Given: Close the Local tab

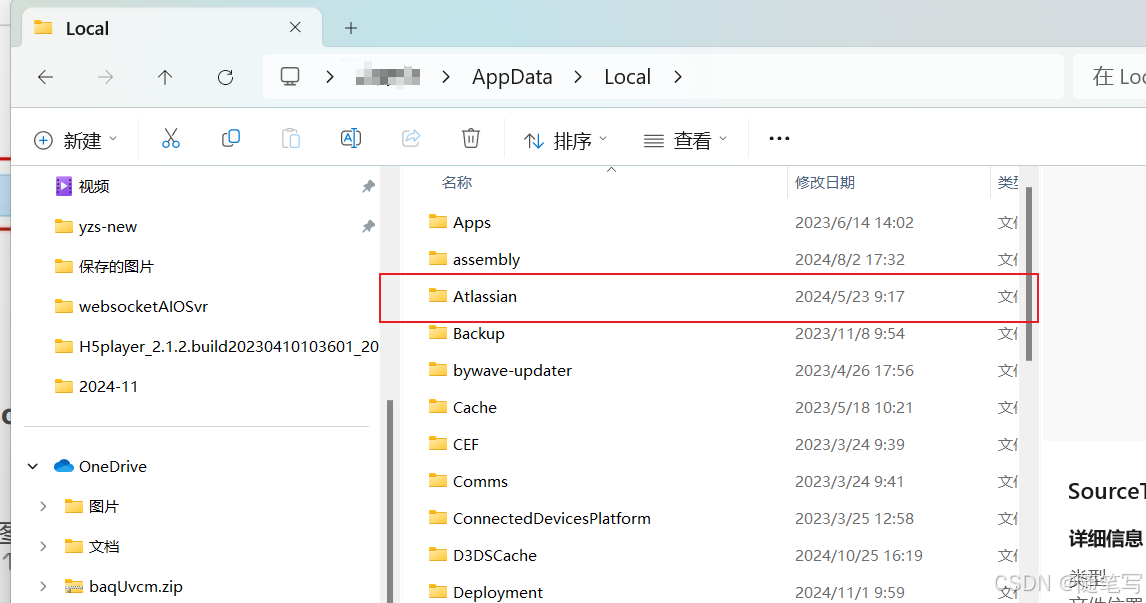Looking at the screenshot, I should point(295,27).
